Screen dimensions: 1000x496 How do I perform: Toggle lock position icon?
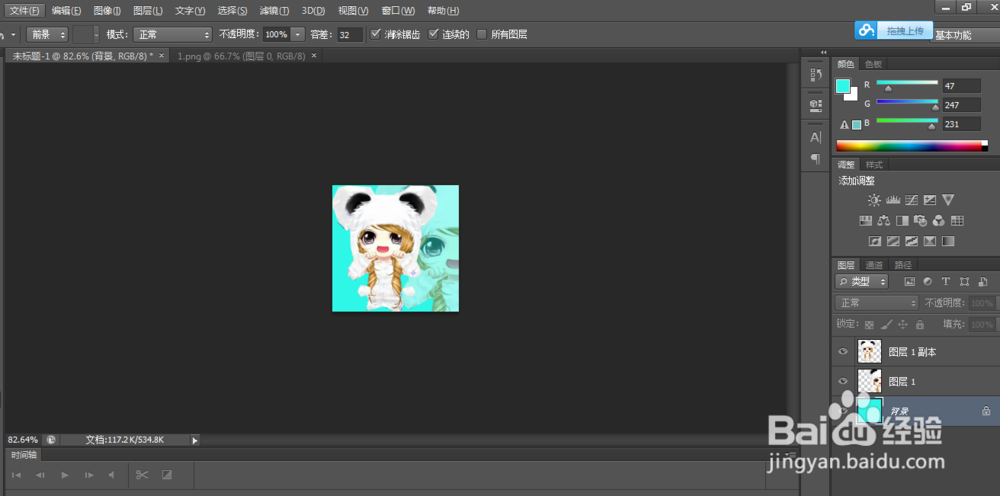(x=902, y=325)
